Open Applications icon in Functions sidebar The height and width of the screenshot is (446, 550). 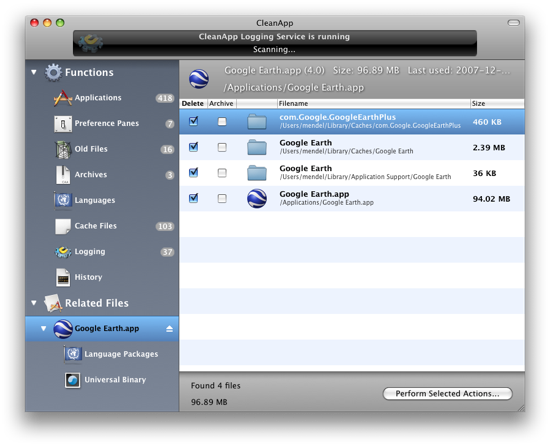(x=62, y=98)
